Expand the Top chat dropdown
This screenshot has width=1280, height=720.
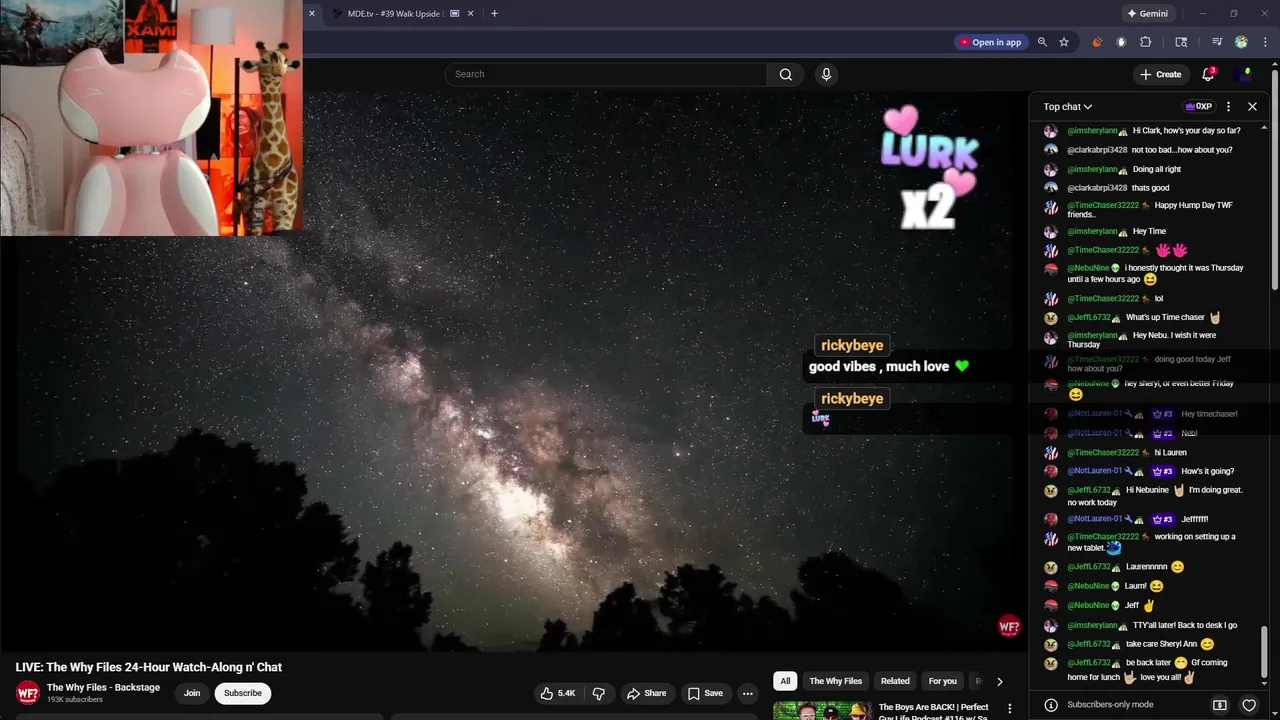[1068, 107]
